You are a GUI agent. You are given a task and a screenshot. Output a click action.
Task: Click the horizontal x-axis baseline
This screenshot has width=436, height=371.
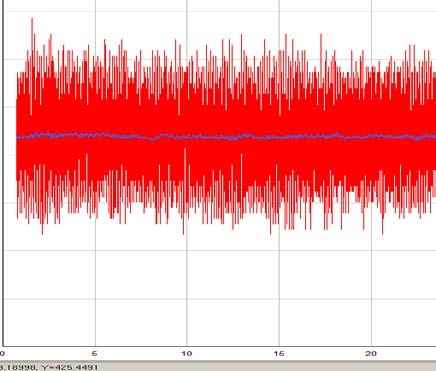point(219,346)
